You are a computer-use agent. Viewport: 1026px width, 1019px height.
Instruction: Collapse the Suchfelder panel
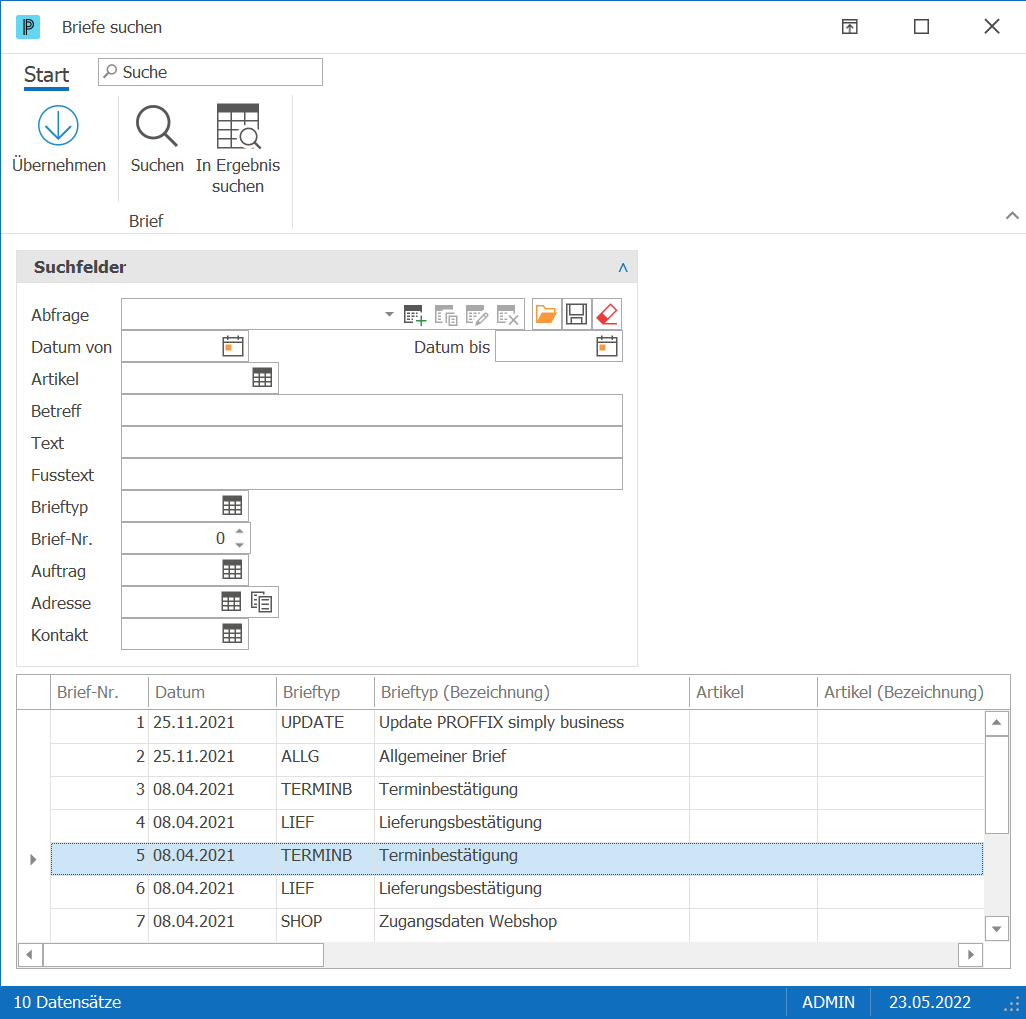[x=623, y=267]
